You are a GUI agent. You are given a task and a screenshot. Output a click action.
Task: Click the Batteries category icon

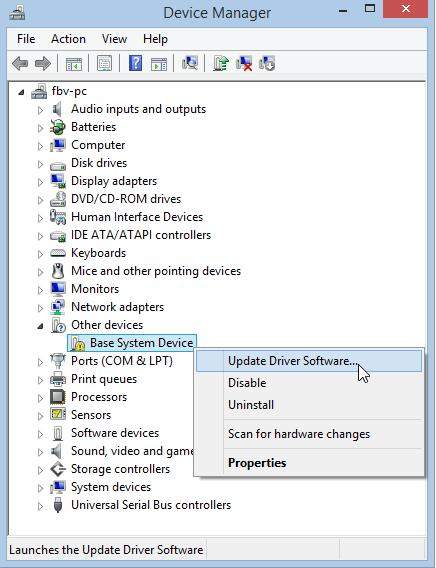(58, 127)
